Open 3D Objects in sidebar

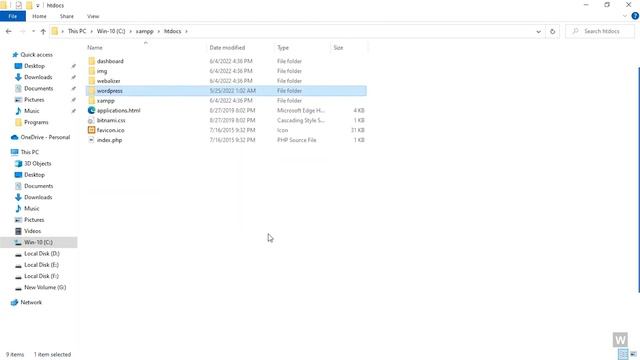(x=38, y=164)
